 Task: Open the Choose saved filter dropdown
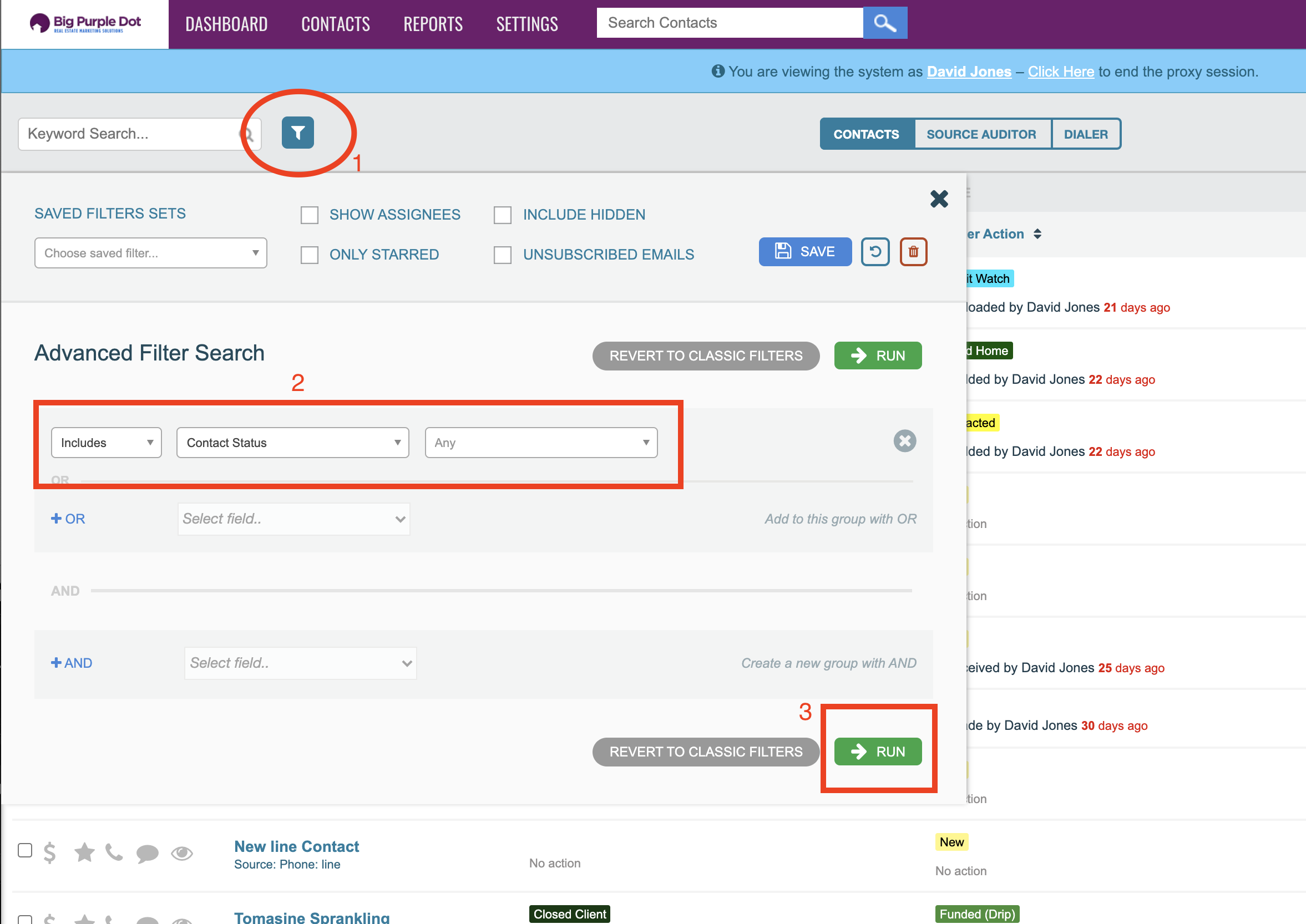pyautogui.click(x=150, y=253)
